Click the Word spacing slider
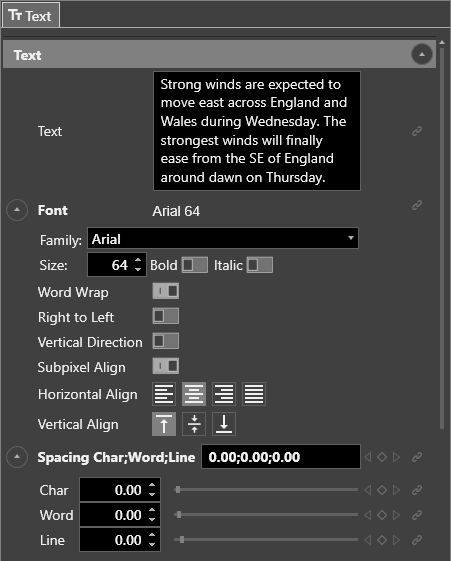The image size is (451, 561). click(x=266, y=514)
